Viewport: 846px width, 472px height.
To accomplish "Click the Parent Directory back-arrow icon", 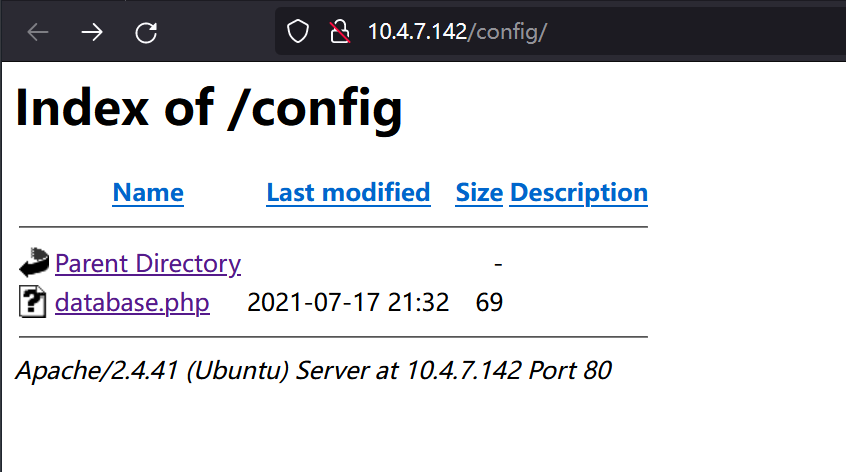I will coord(34,262).
